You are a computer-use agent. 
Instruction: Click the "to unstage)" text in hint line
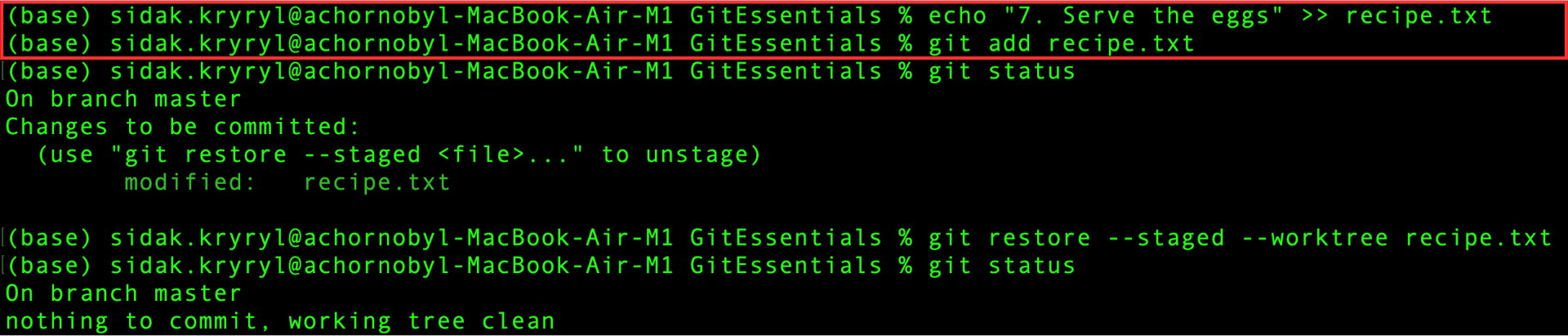point(681,155)
